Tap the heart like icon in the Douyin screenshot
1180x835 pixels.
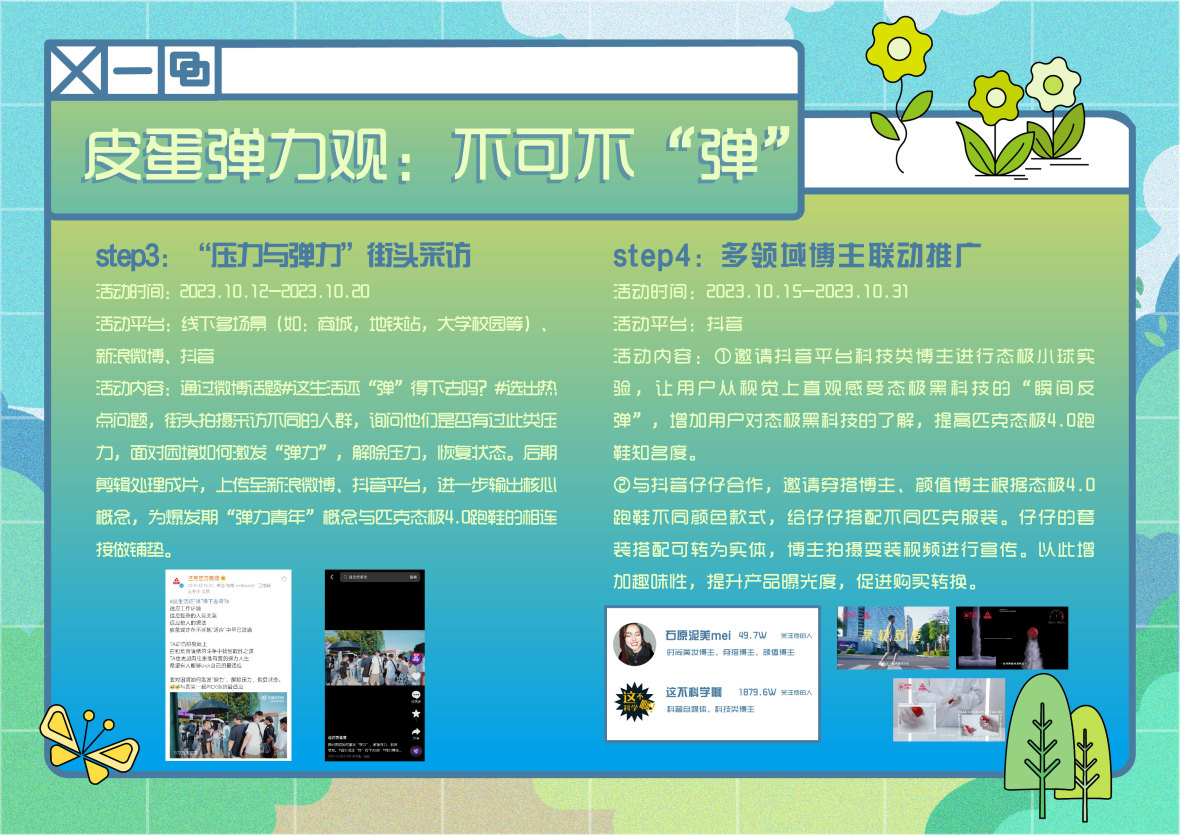pos(415,677)
